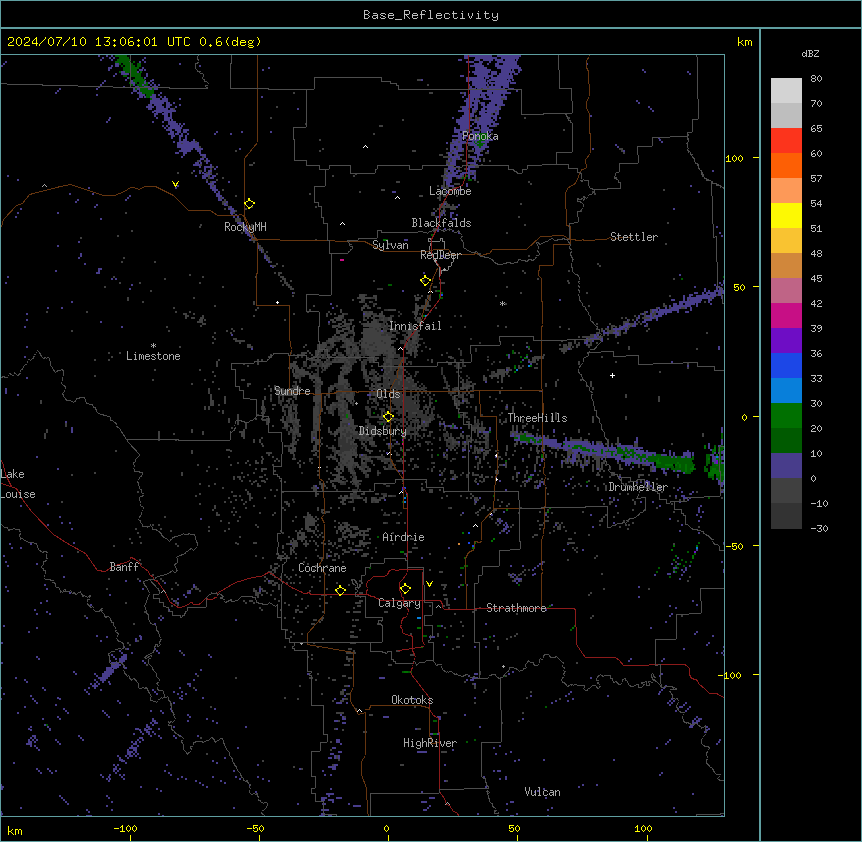This screenshot has height=842, width=862.
Task: Click the white asterisk marker east of Innisfail
Action: coord(503,303)
